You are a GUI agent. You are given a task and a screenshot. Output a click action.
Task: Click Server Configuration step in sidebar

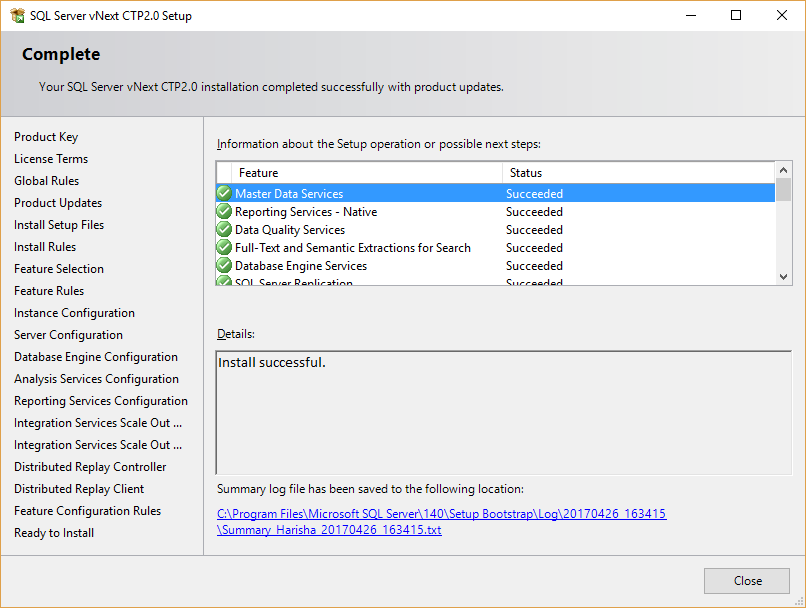pos(68,335)
